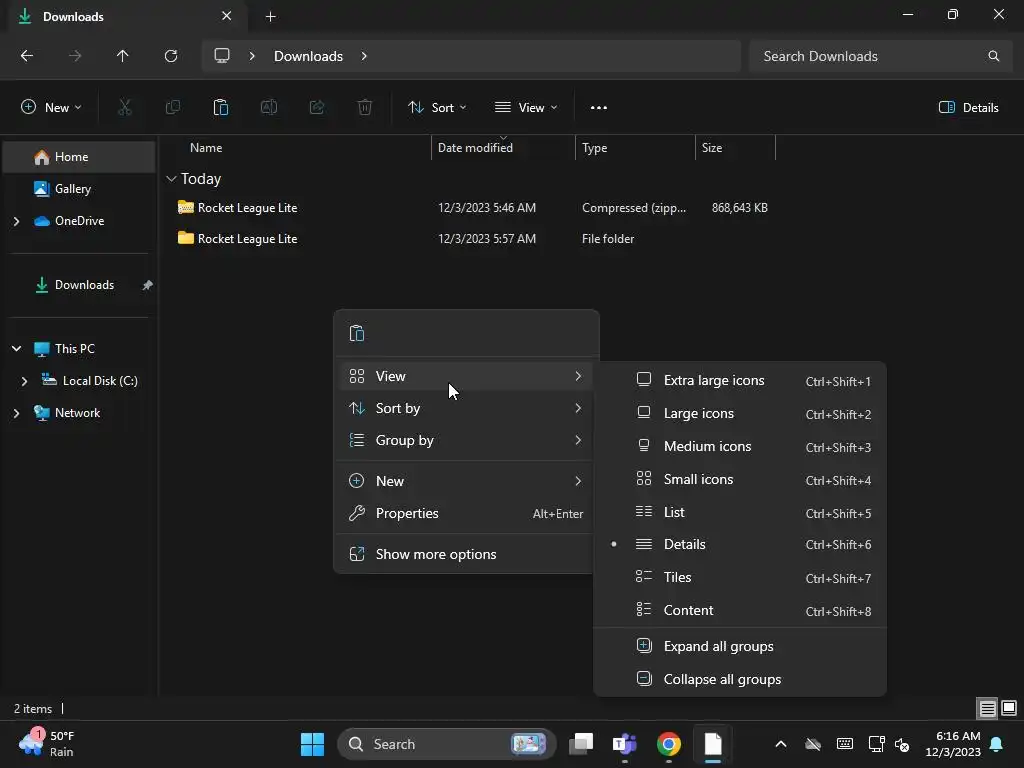Select the Details view option in submenu
Screen dimensions: 1024x768
[740, 545]
